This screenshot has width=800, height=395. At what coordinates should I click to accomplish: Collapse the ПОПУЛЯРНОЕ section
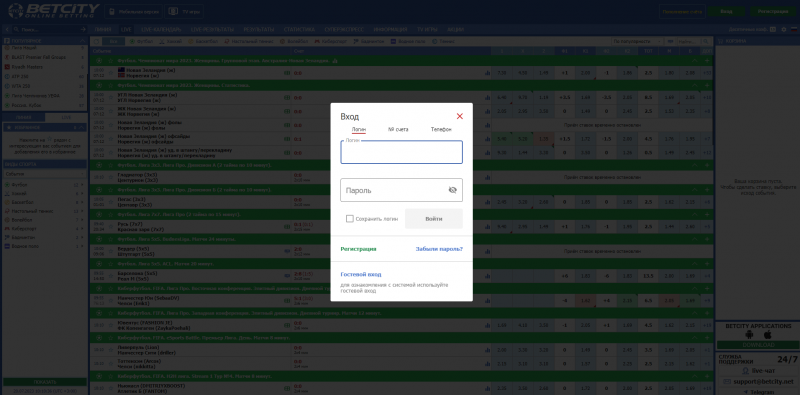[82, 41]
